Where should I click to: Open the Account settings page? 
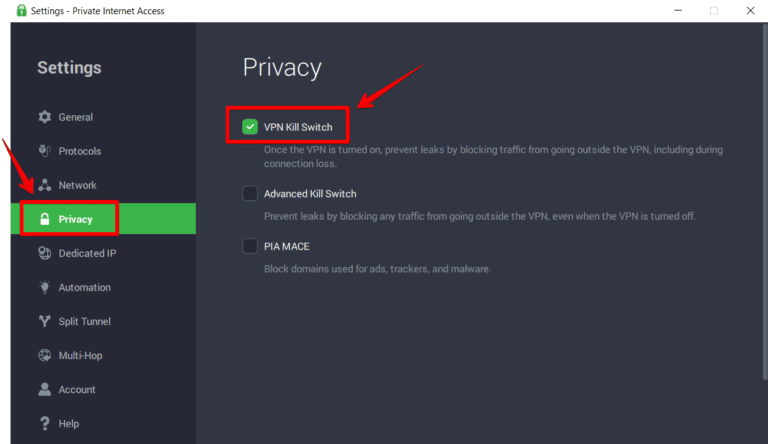[77, 389]
